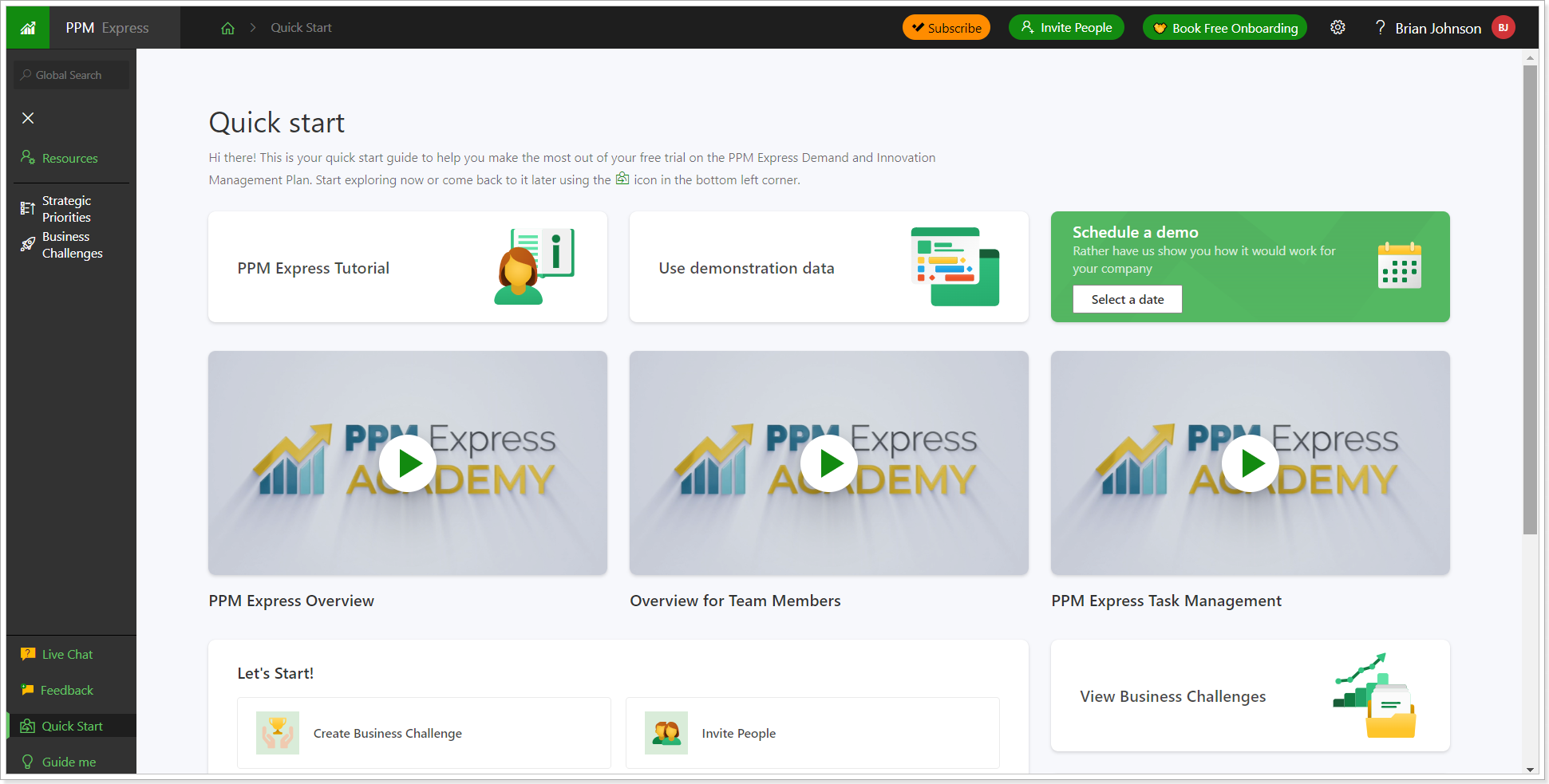Screen dimensions: 1549x784
Task: Play the PPM Express Overview video
Action: coord(408,463)
